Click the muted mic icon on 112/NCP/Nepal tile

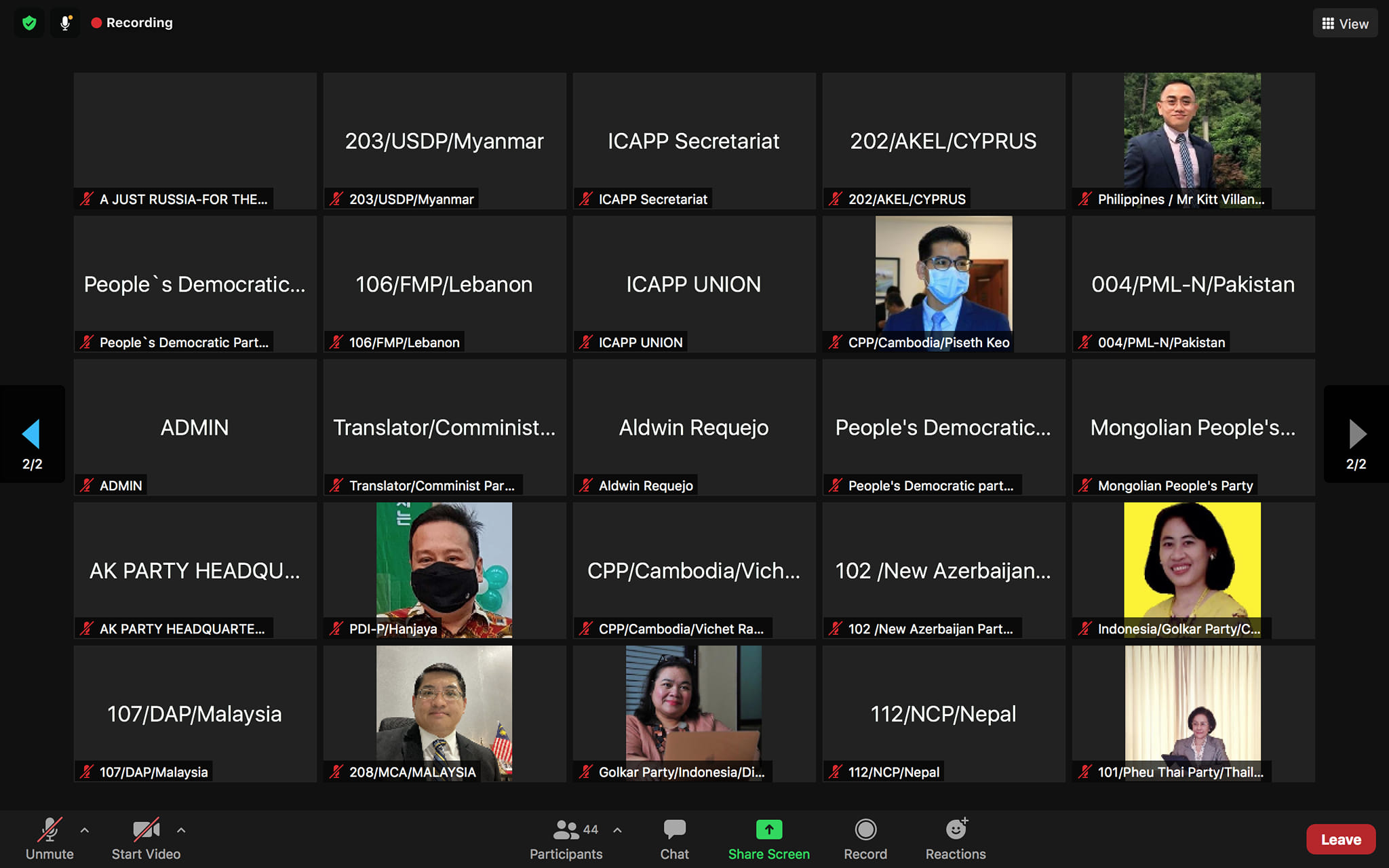click(836, 771)
